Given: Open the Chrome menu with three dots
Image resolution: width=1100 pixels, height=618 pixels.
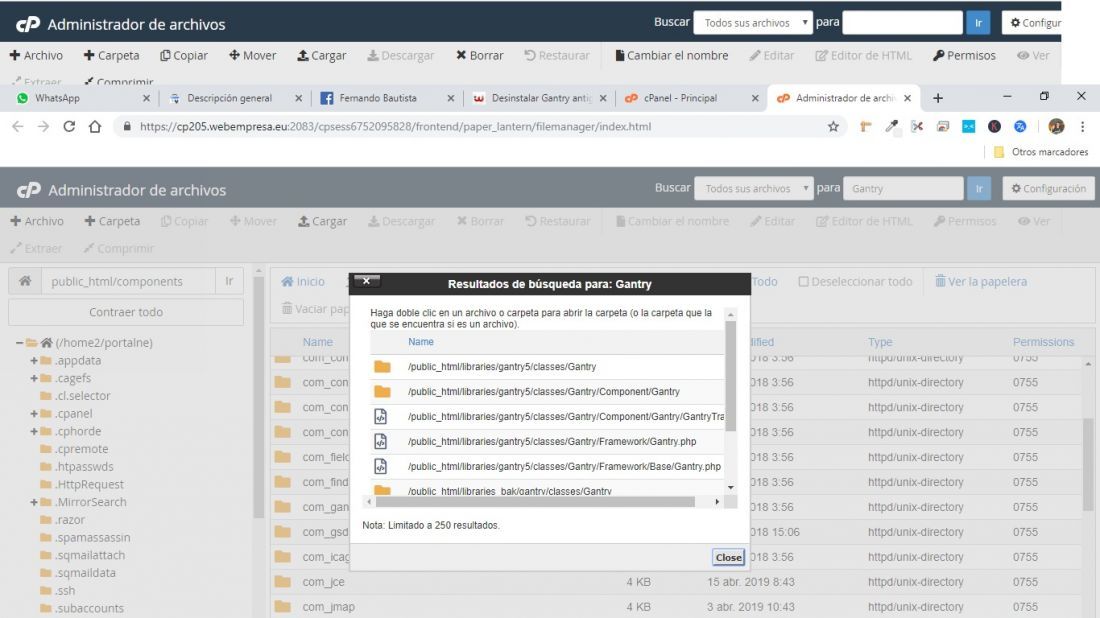Looking at the screenshot, I should click(x=1082, y=126).
